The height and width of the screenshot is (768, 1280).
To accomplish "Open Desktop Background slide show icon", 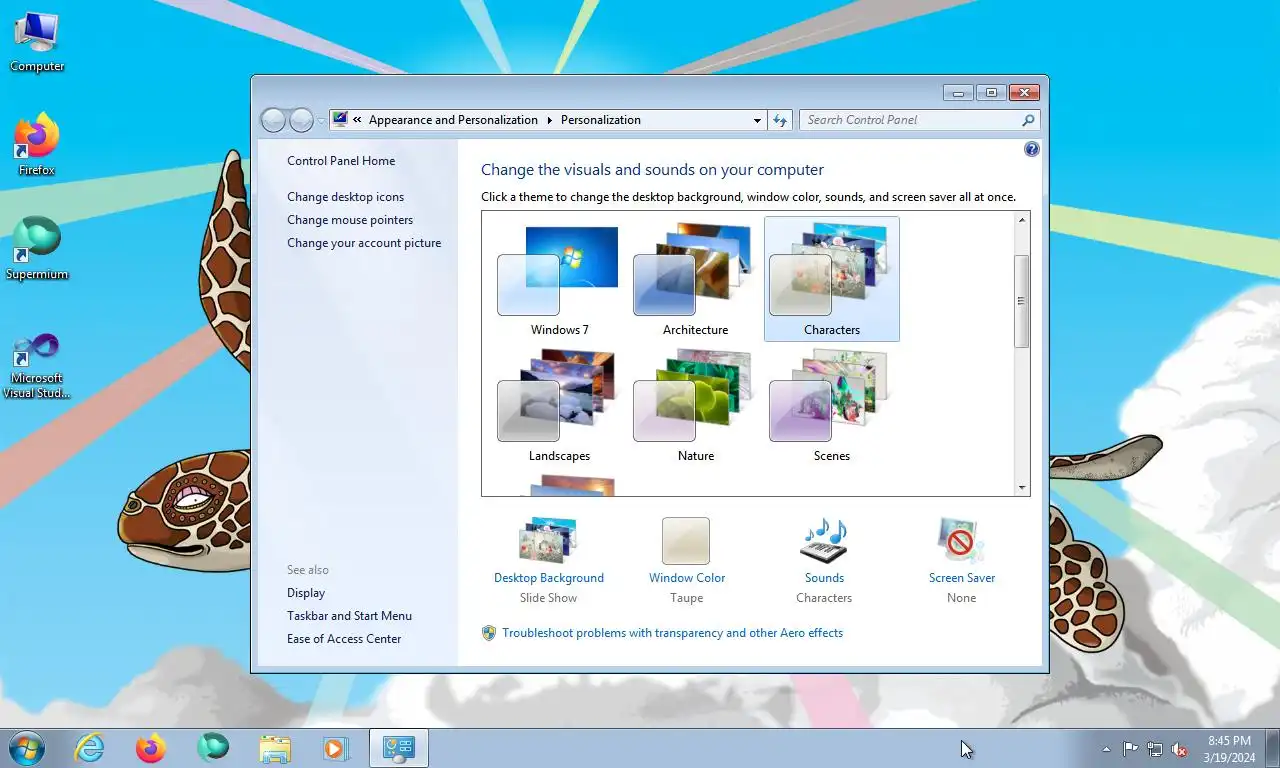I will pyautogui.click(x=548, y=541).
